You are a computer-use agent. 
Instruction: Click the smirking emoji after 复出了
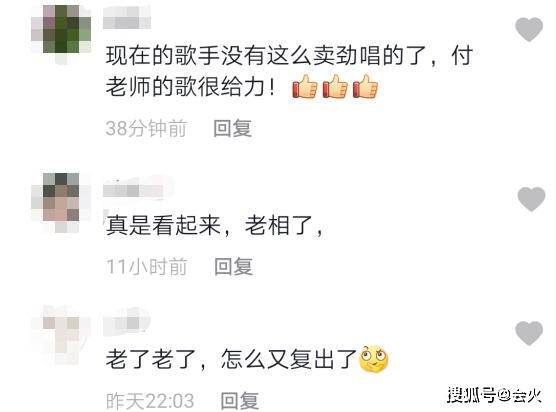pyautogui.click(x=374, y=359)
